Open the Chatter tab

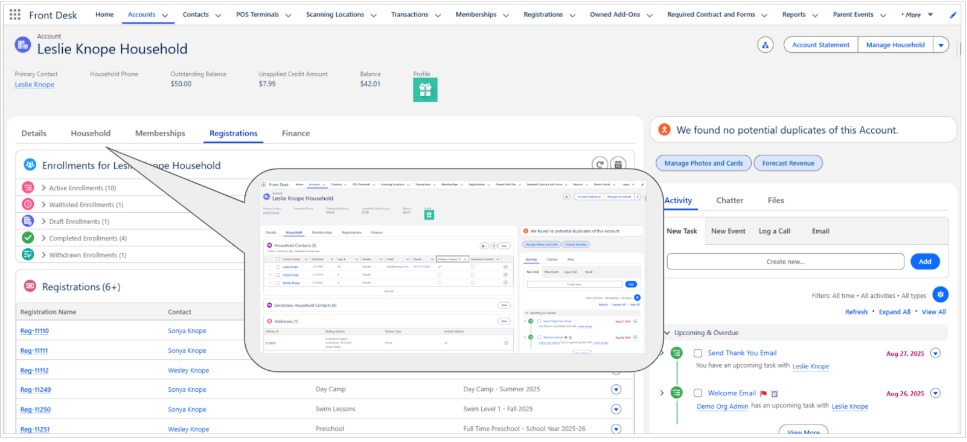tap(729, 200)
